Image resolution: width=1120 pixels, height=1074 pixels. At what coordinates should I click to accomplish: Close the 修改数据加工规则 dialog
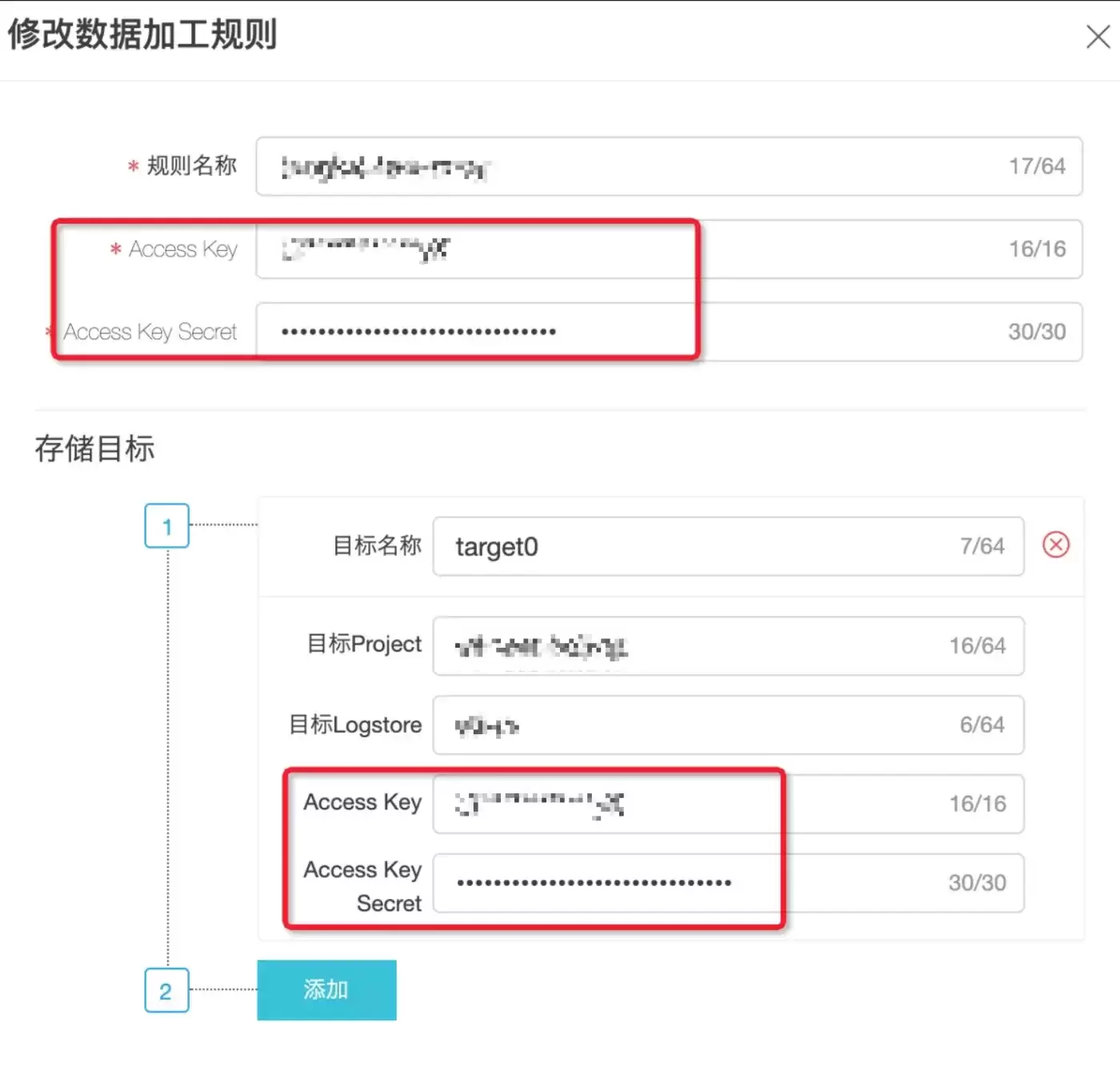[x=1098, y=36]
